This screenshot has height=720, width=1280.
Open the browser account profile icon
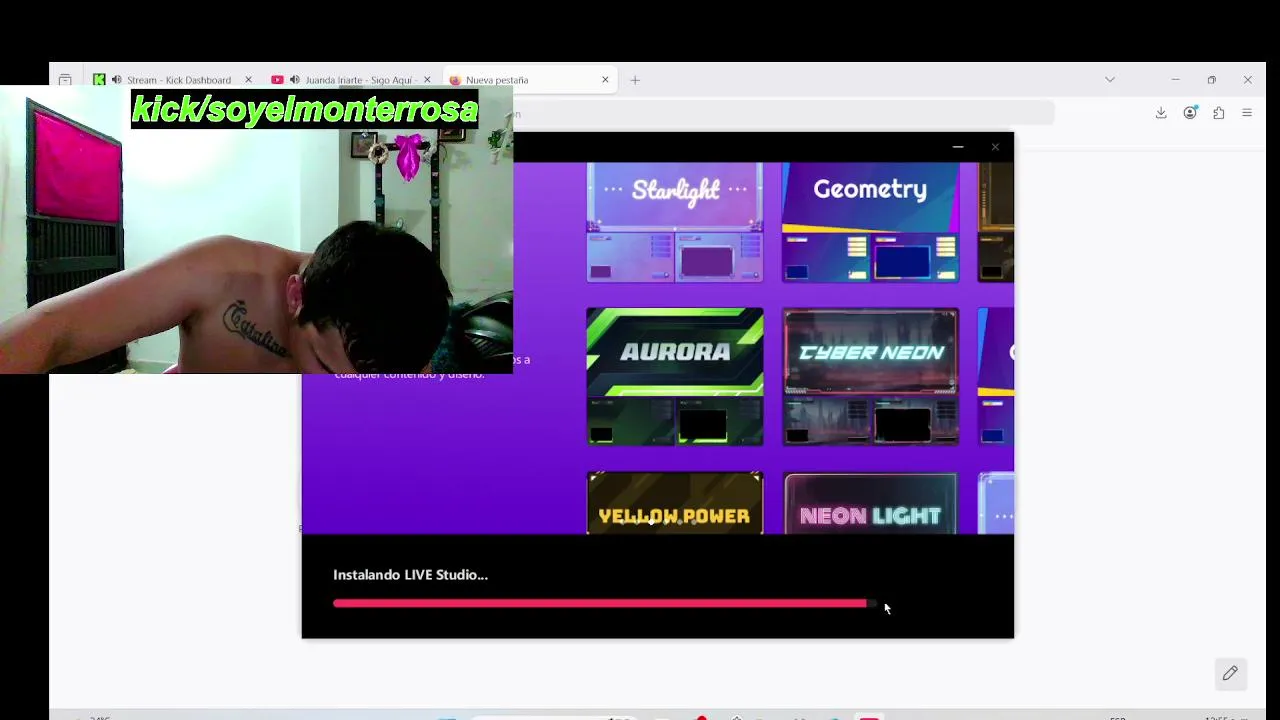coord(1190,113)
